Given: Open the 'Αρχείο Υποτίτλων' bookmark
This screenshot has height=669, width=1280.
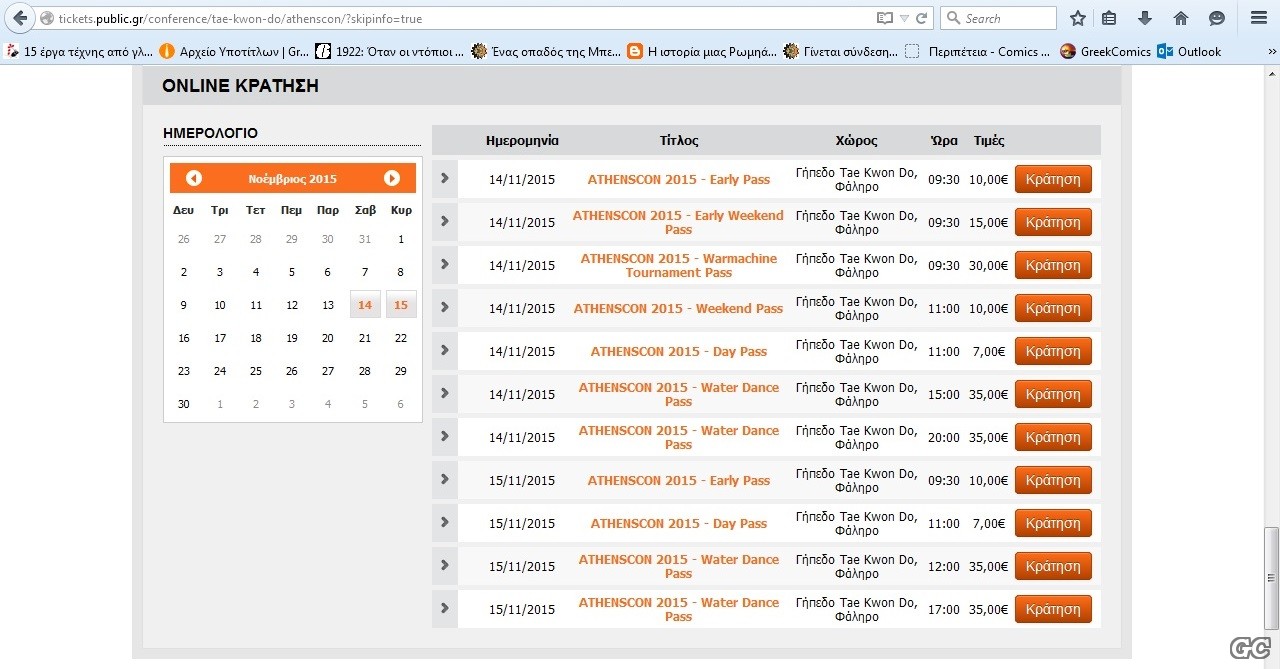Looking at the screenshot, I should tap(235, 51).
